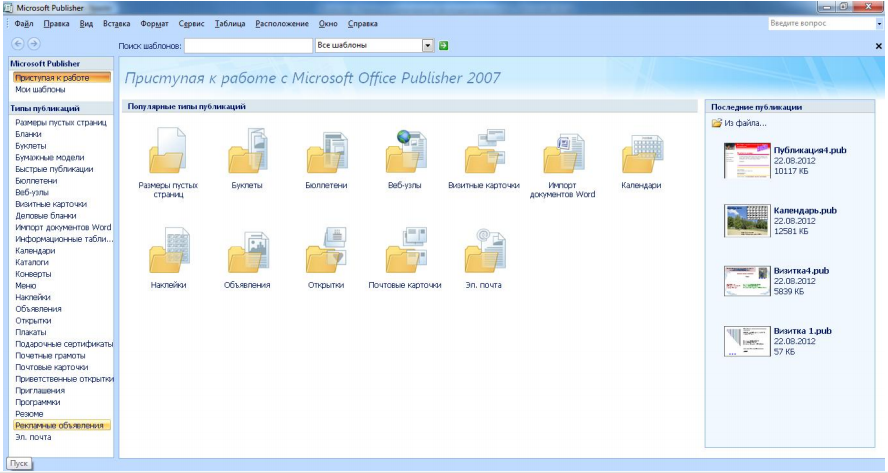Click the Поиск шаблонов search field
This screenshot has height=473, width=888.
click(249, 45)
